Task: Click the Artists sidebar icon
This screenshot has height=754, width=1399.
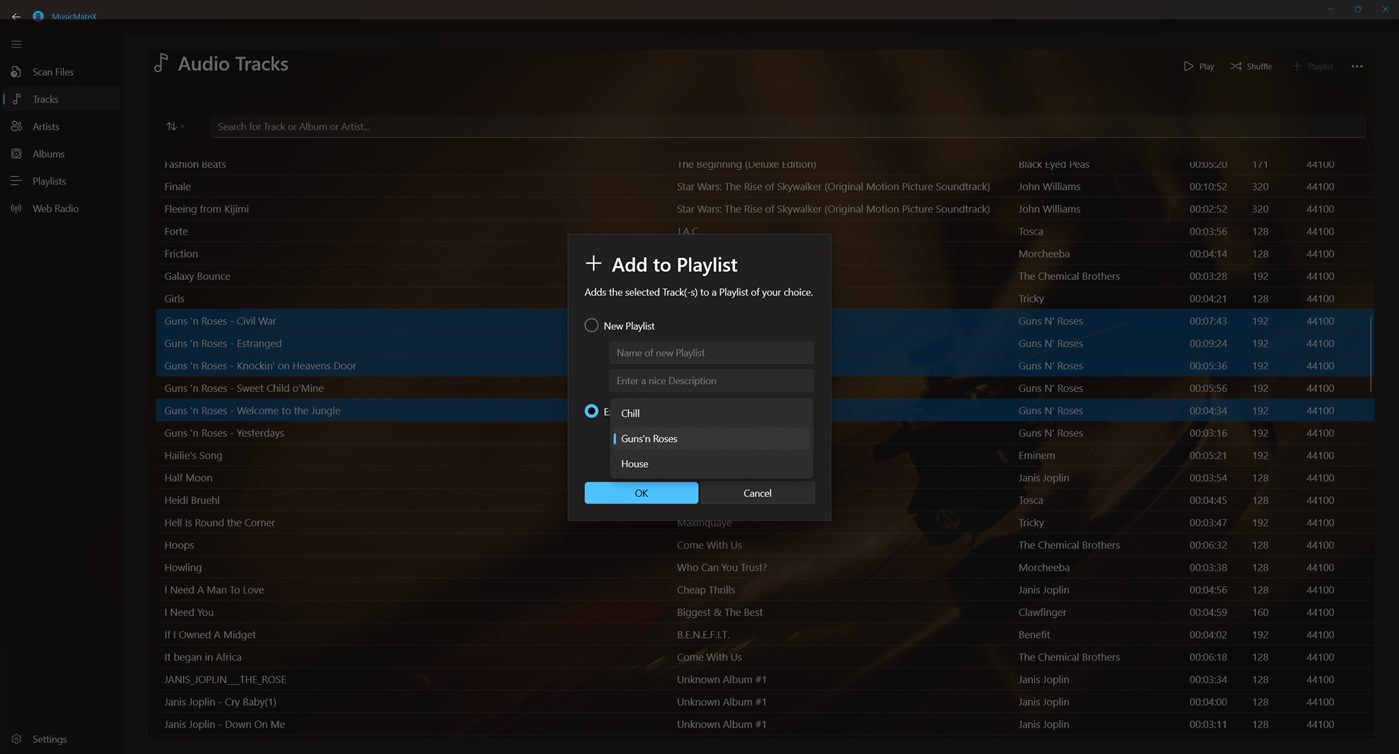Action: tap(16, 126)
